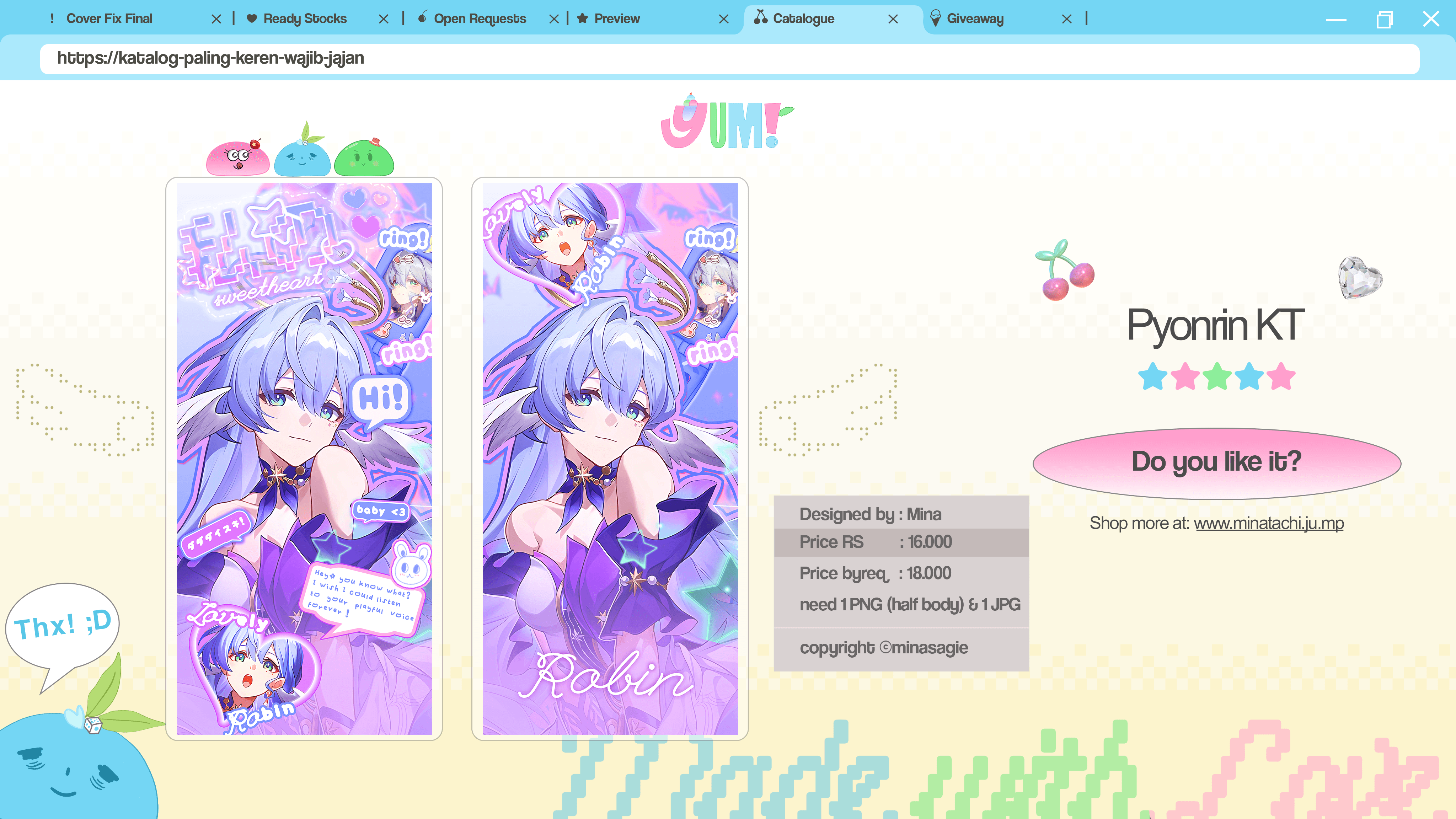Close the Preview tab
This screenshot has height=819, width=1456.
723,19
